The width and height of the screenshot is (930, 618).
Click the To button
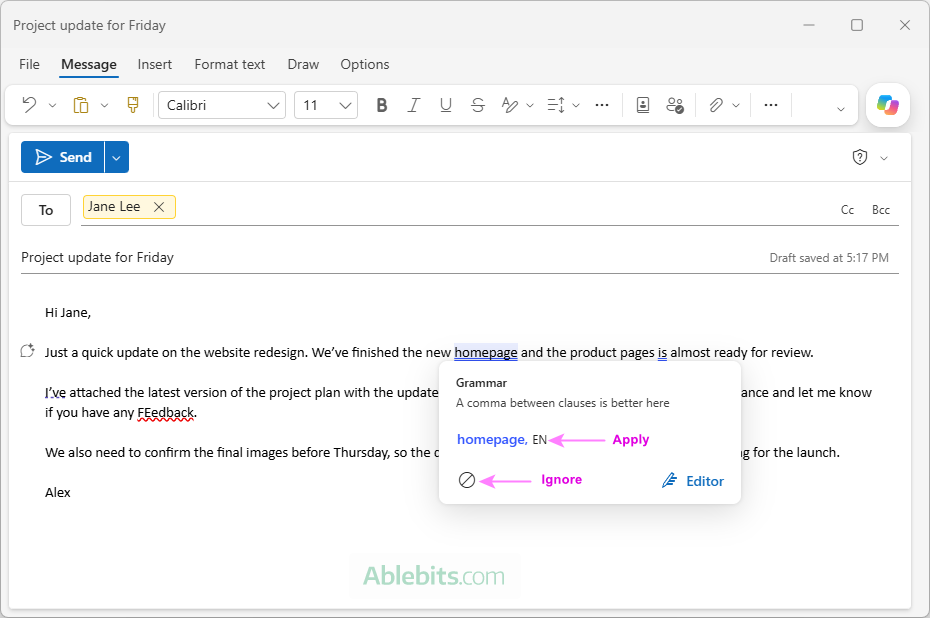click(x=46, y=210)
